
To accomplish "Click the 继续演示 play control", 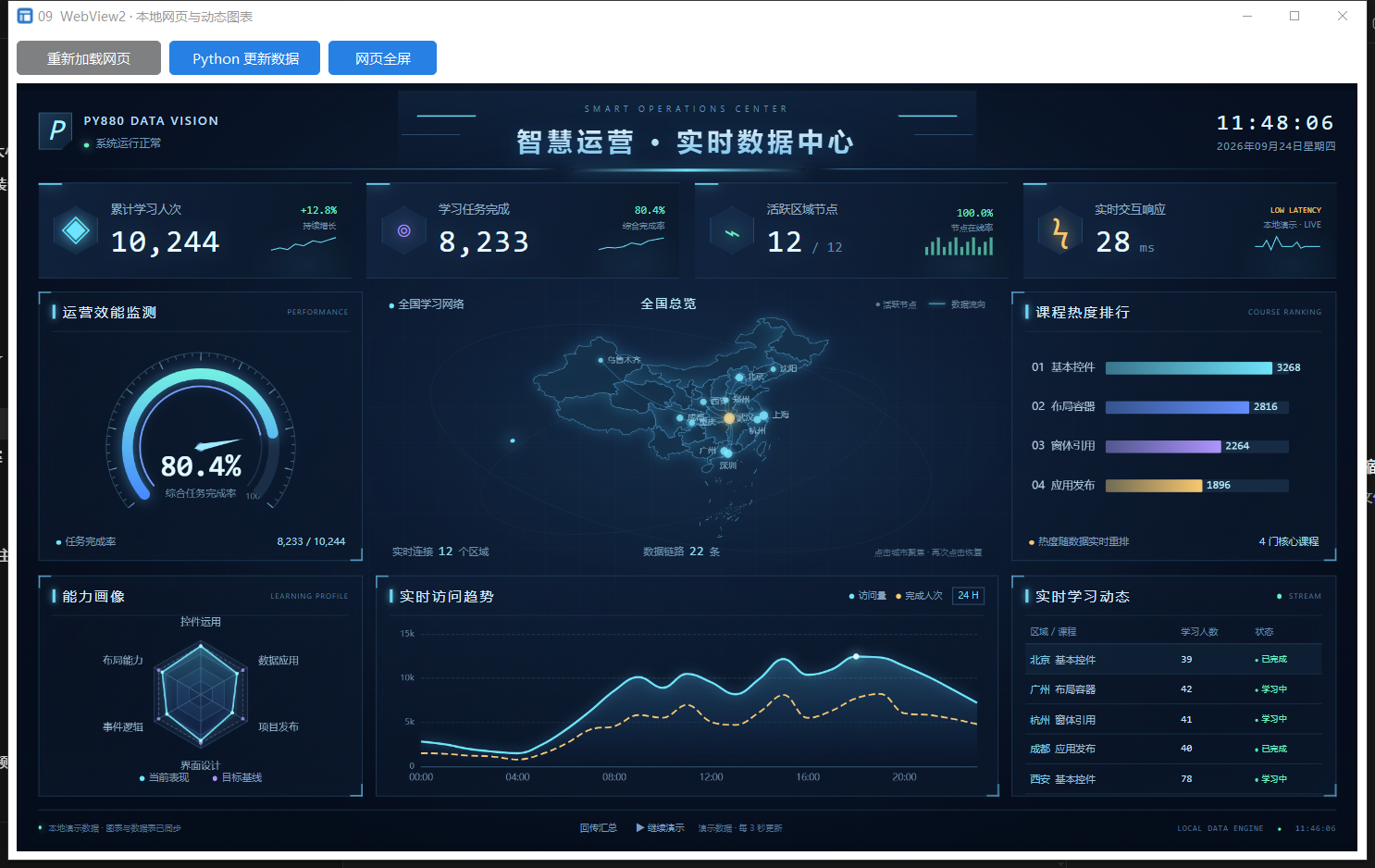I will coord(661,828).
